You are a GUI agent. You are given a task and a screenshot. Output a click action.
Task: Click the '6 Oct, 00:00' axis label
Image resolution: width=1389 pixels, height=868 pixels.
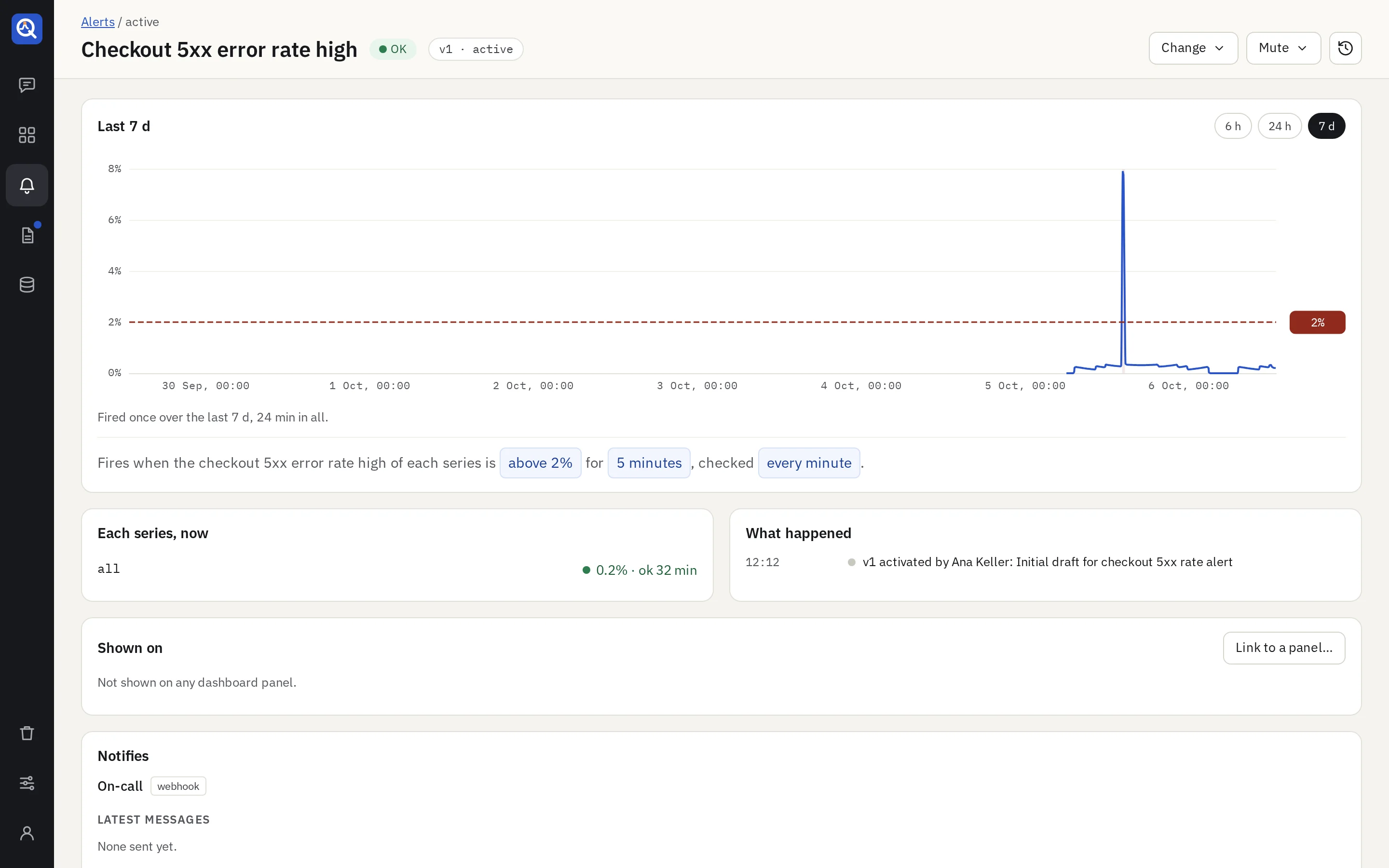[1188, 386]
